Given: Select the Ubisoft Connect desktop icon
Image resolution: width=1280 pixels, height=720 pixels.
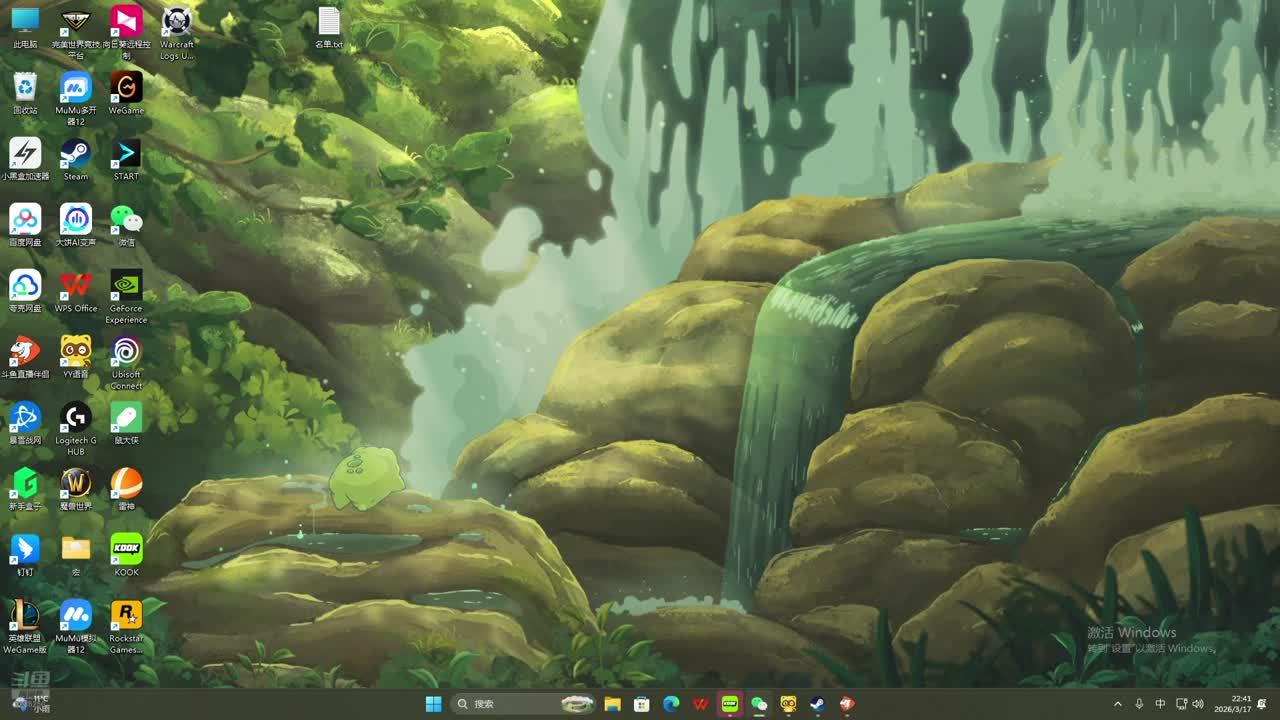Looking at the screenshot, I should [126, 353].
